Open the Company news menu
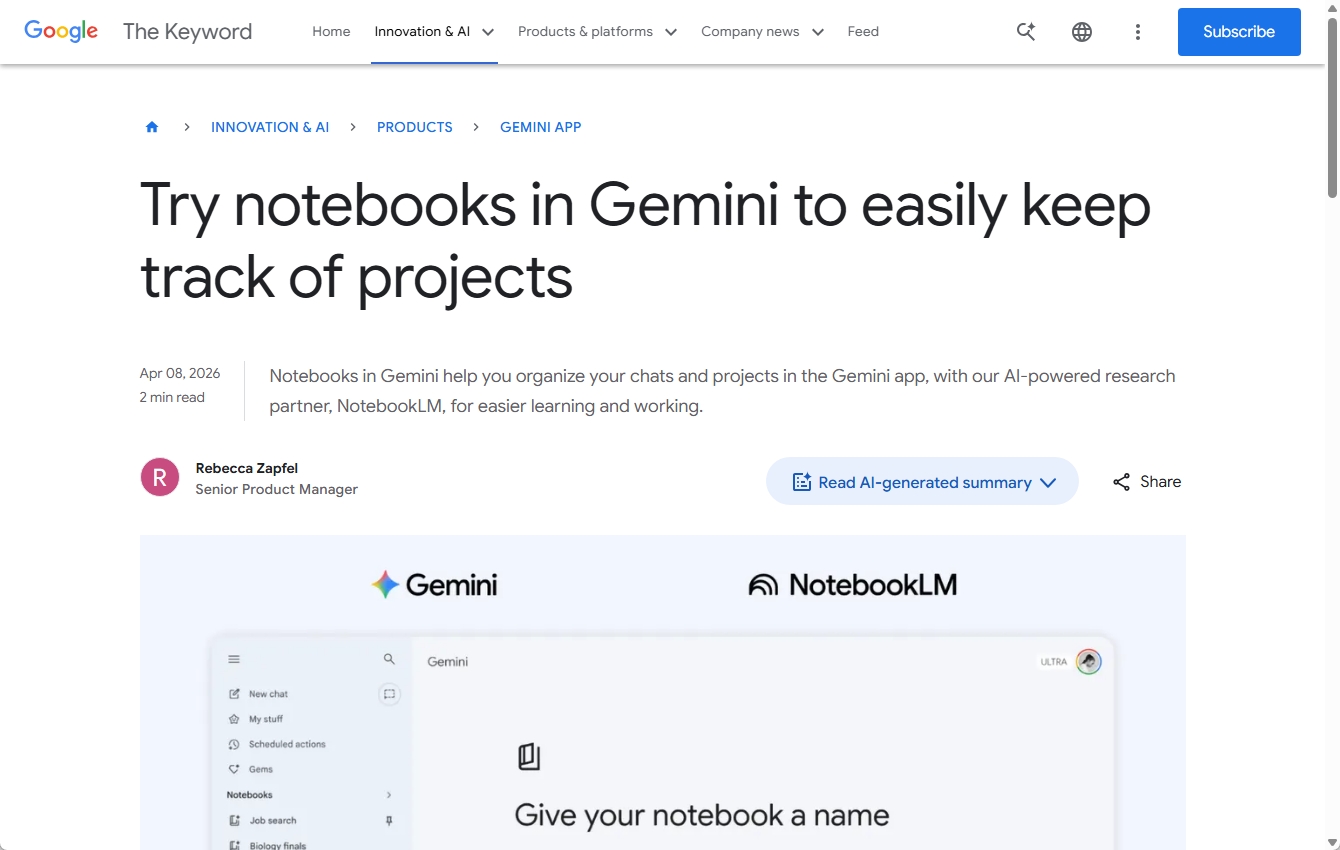The width and height of the screenshot is (1340, 850). [x=750, y=31]
